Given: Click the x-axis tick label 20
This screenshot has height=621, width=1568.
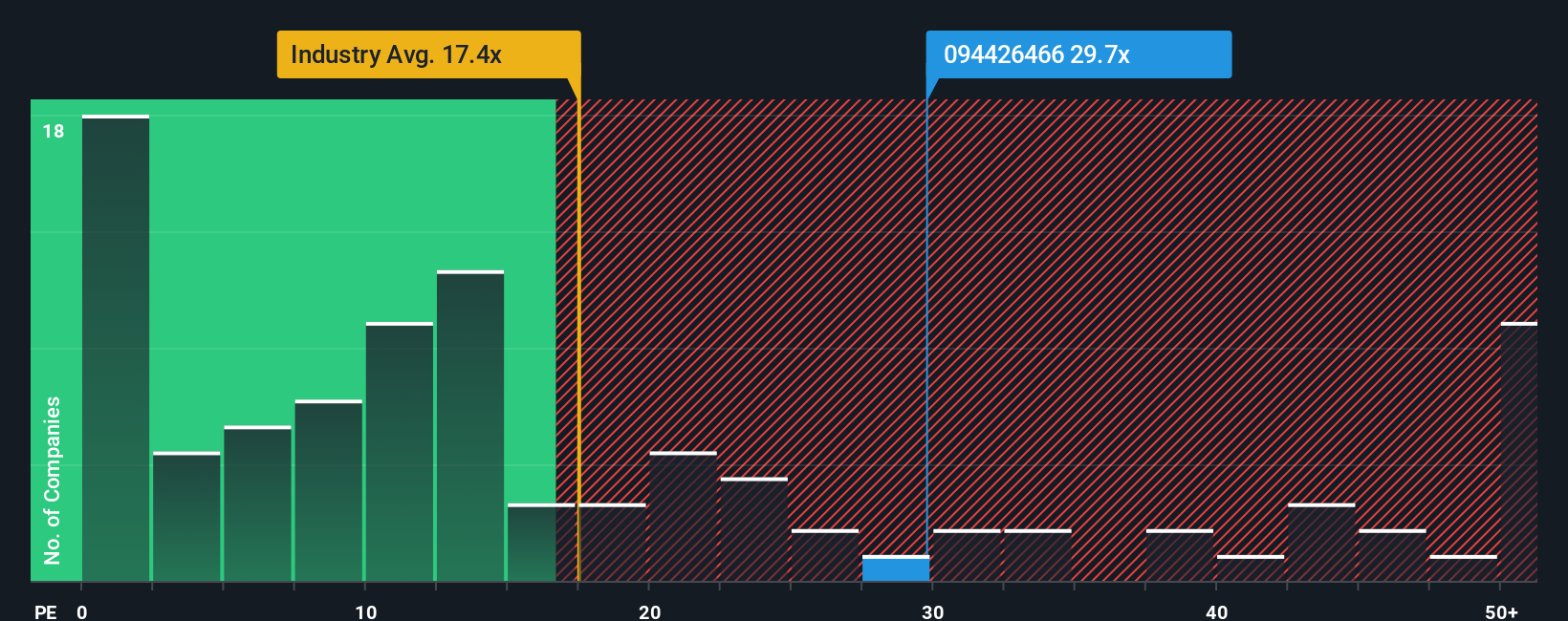Looking at the screenshot, I should 650,611.
